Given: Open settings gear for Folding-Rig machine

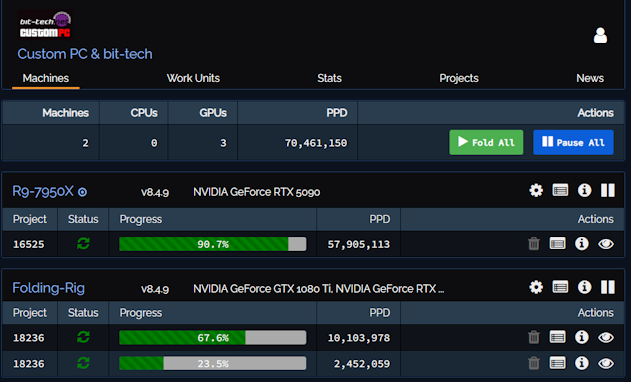Looking at the screenshot, I should pyautogui.click(x=536, y=287).
